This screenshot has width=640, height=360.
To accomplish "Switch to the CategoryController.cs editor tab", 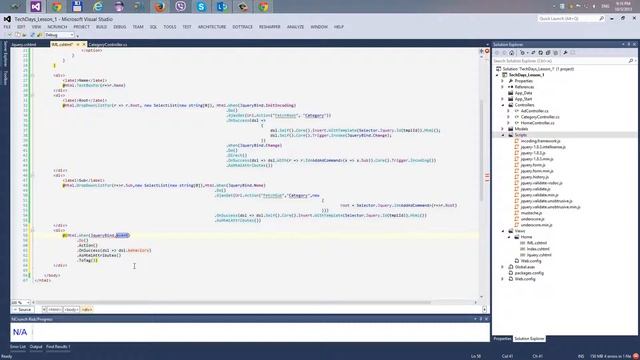I will pos(108,44).
